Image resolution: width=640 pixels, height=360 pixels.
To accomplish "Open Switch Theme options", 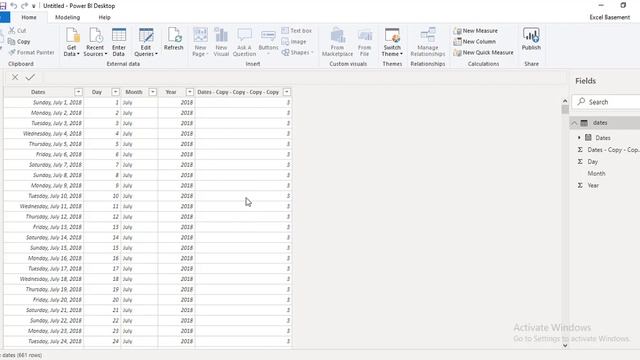I will (x=392, y=42).
